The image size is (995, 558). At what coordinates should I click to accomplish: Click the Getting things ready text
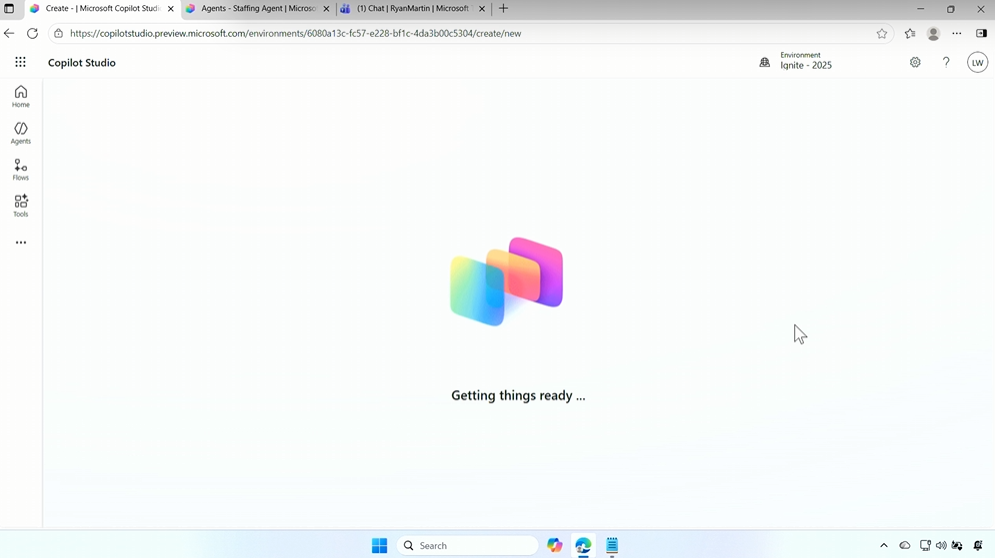pos(518,395)
